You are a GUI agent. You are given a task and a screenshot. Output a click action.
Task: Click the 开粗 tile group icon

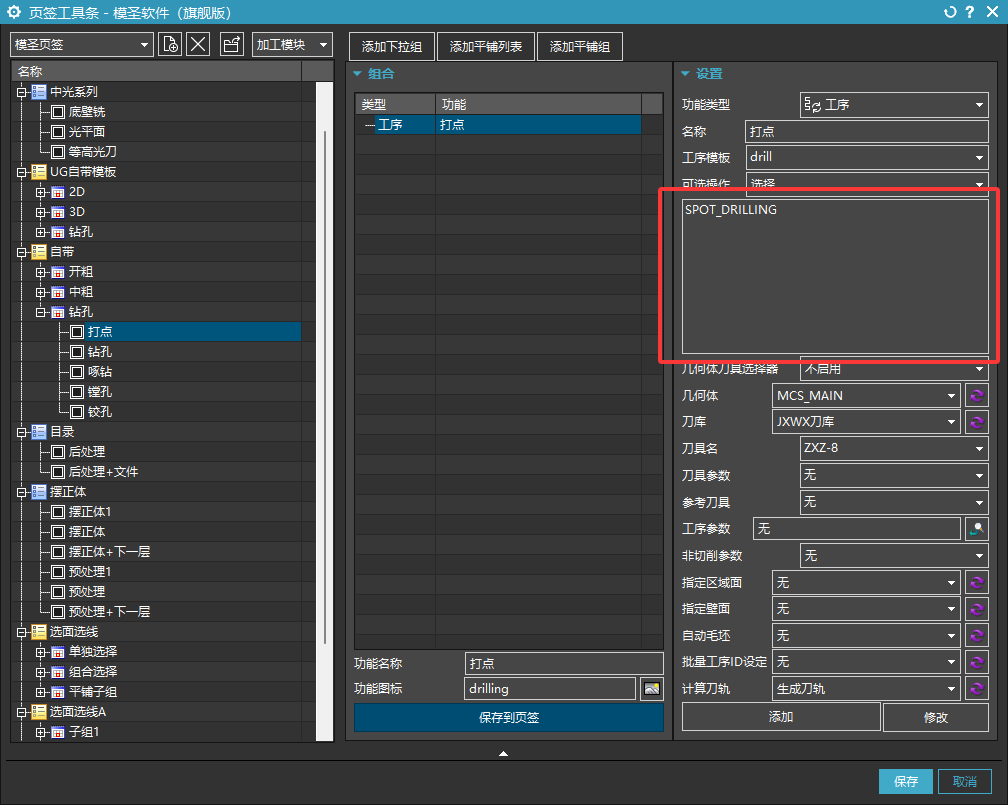click(58, 272)
